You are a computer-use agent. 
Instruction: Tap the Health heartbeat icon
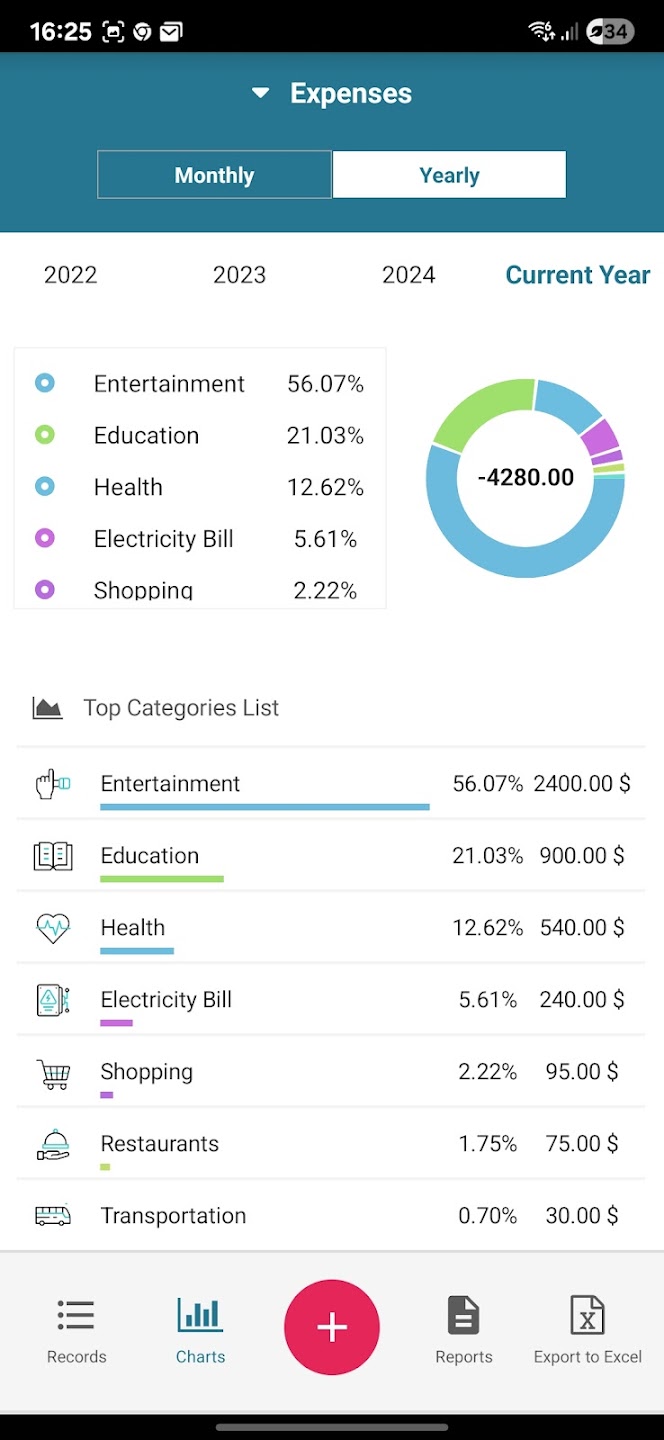point(53,928)
